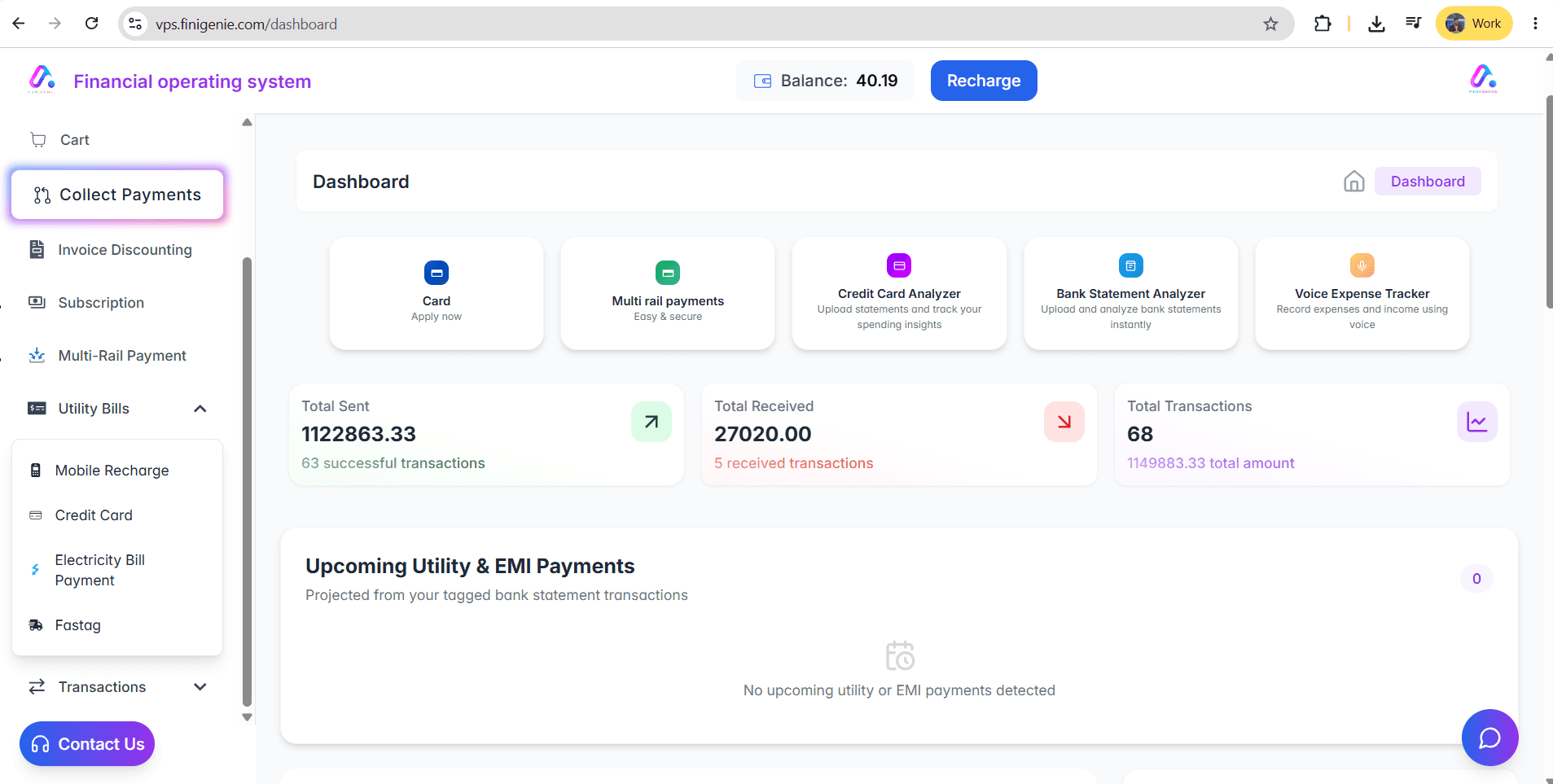The width and height of the screenshot is (1553, 784).
Task: Click '1149883.33 total amount' text
Action: coord(1211,463)
